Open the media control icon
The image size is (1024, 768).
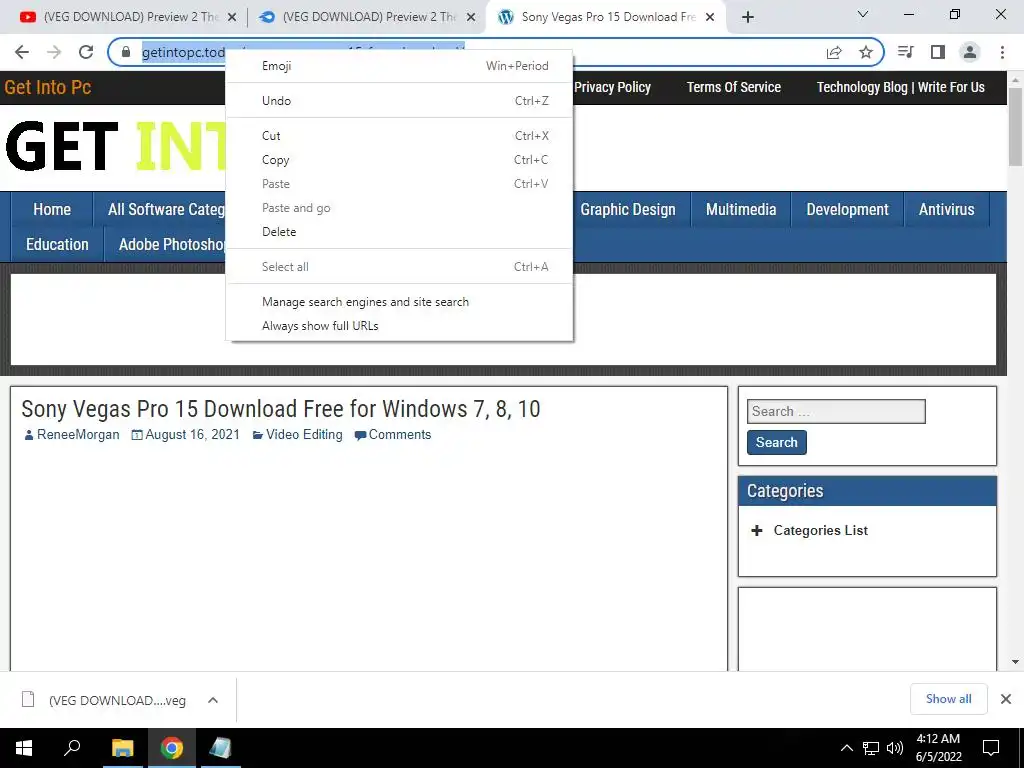coord(905,52)
